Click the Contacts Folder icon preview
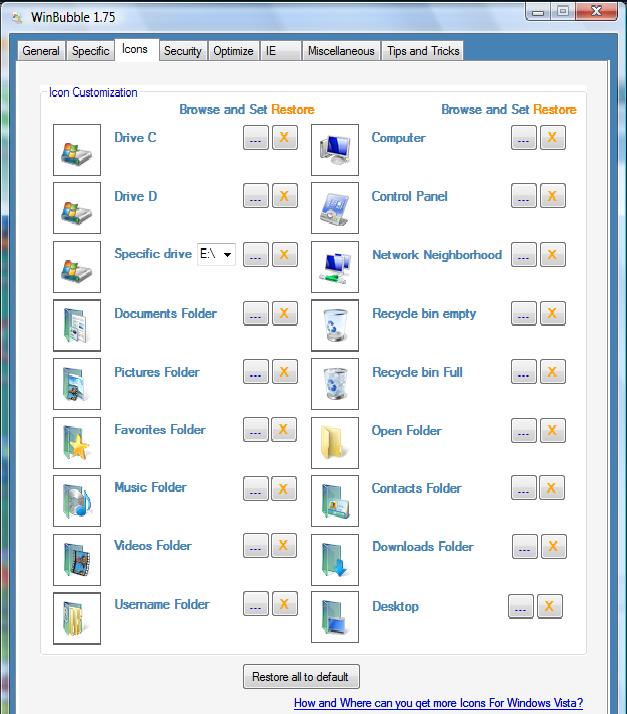The image size is (627, 714). point(335,501)
